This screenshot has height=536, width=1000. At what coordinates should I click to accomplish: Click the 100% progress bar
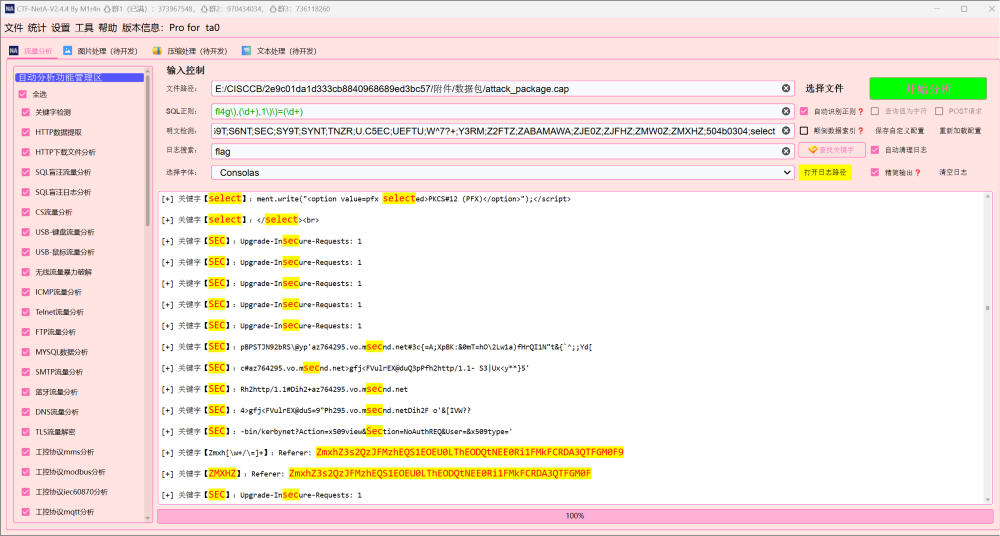point(574,516)
